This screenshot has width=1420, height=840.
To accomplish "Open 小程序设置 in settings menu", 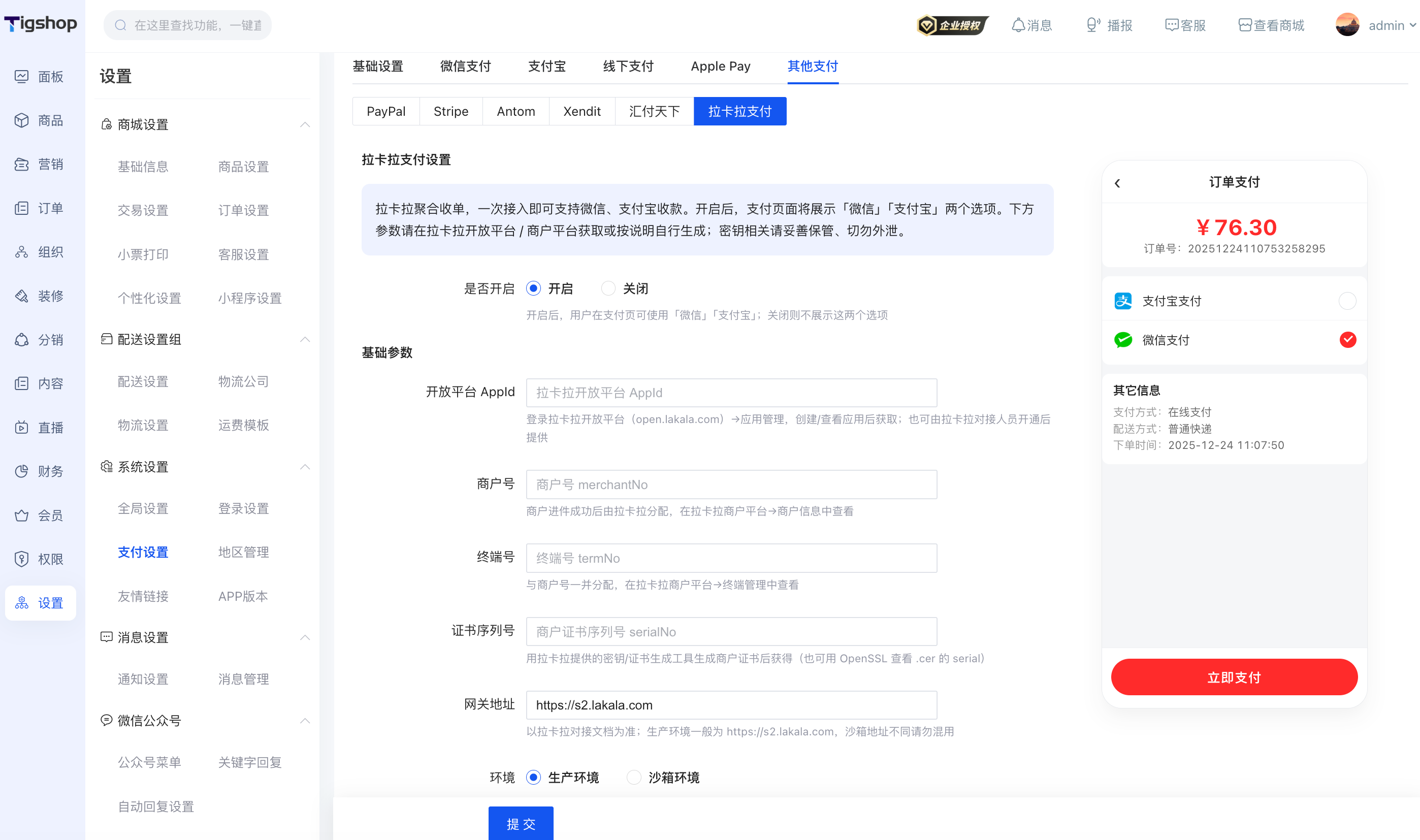I will (249, 298).
